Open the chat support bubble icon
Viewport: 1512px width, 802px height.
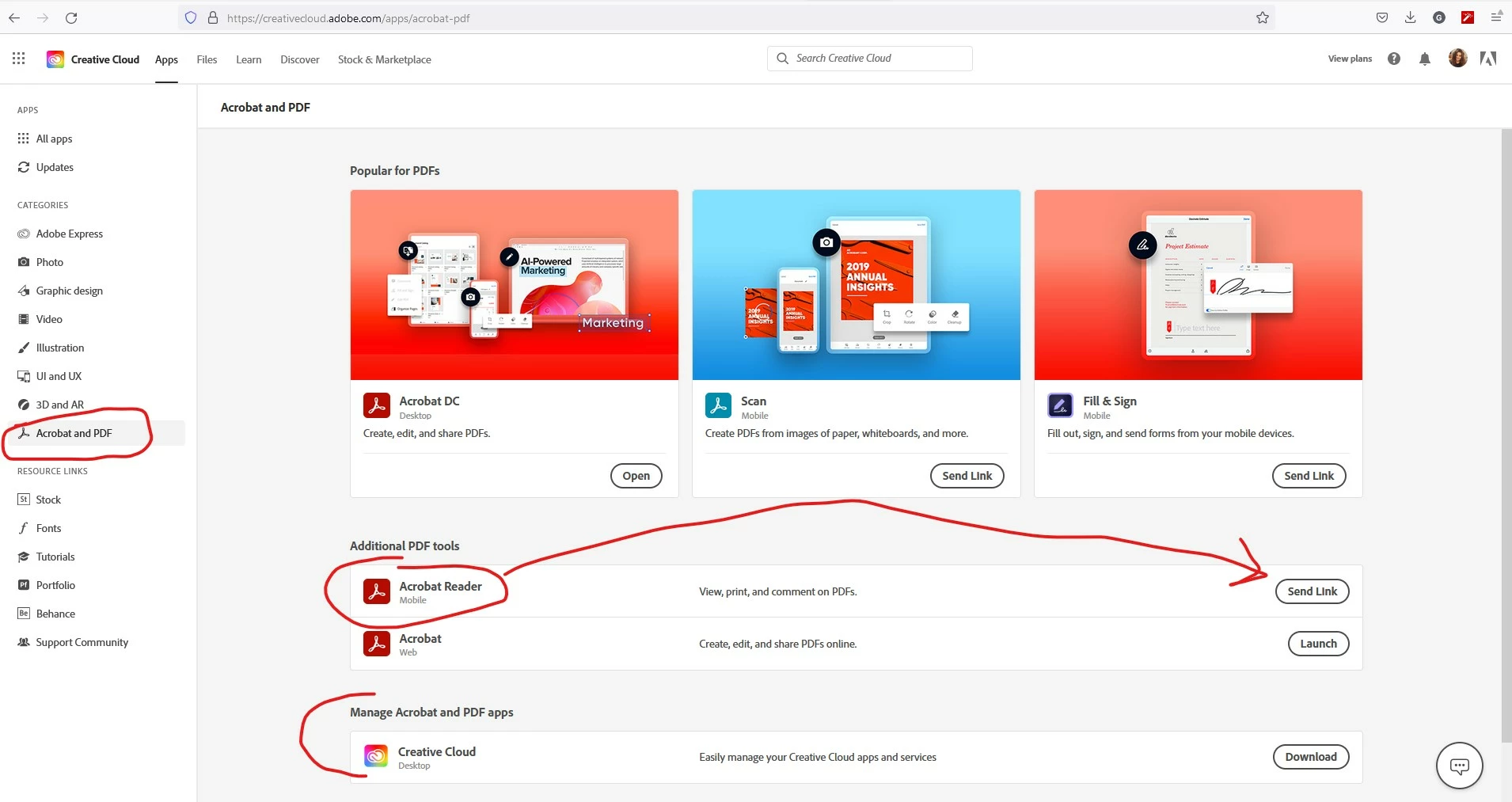click(1460, 766)
